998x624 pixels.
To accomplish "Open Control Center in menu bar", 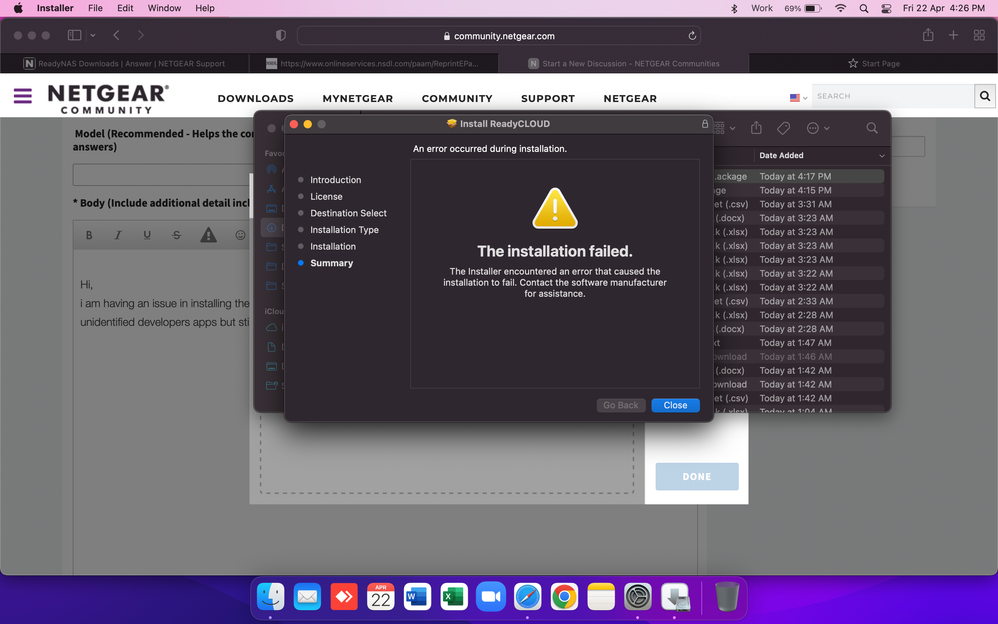I will click(886, 8).
